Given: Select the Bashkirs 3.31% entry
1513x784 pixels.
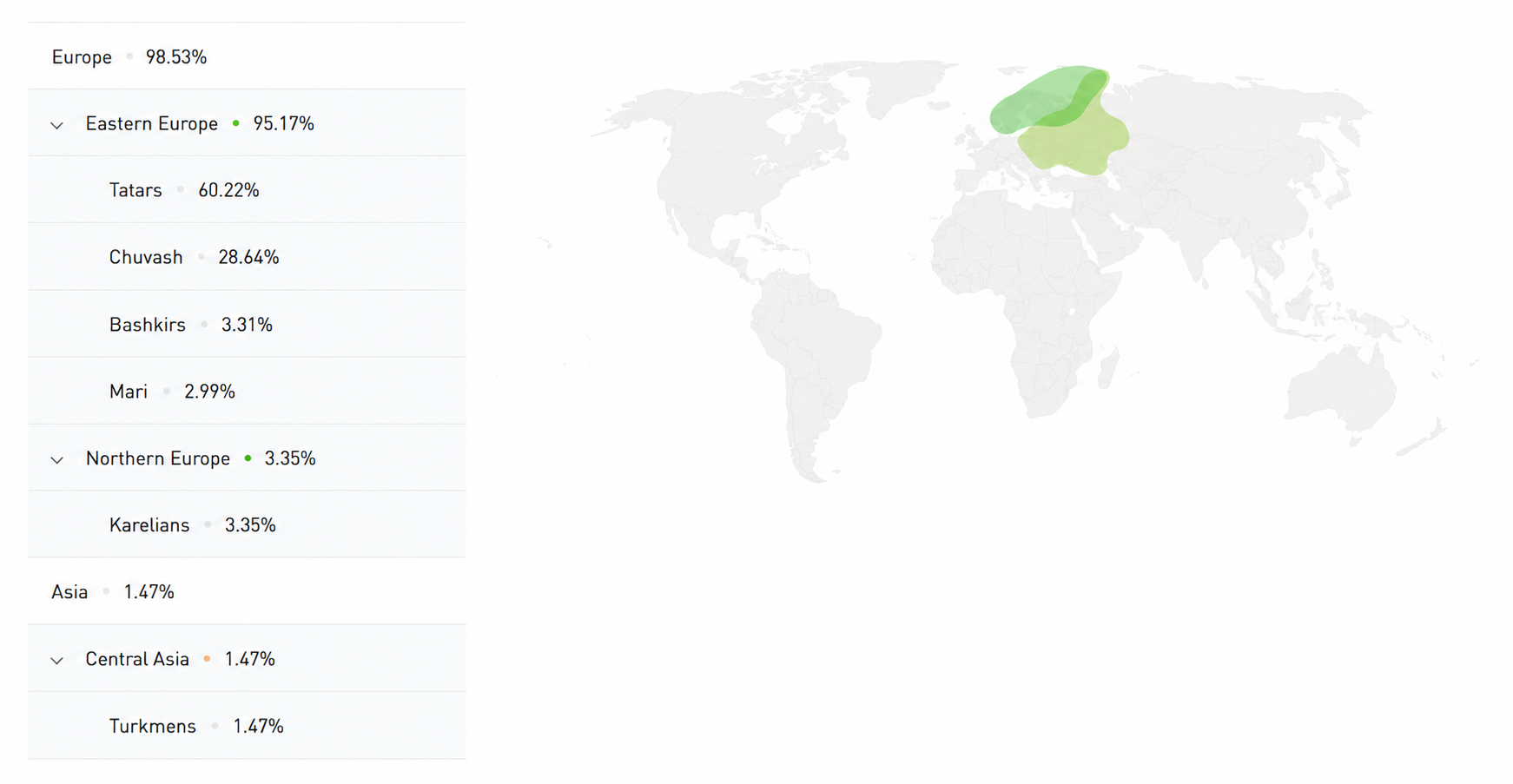Looking at the screenshot, I should (x=247, y=324).
